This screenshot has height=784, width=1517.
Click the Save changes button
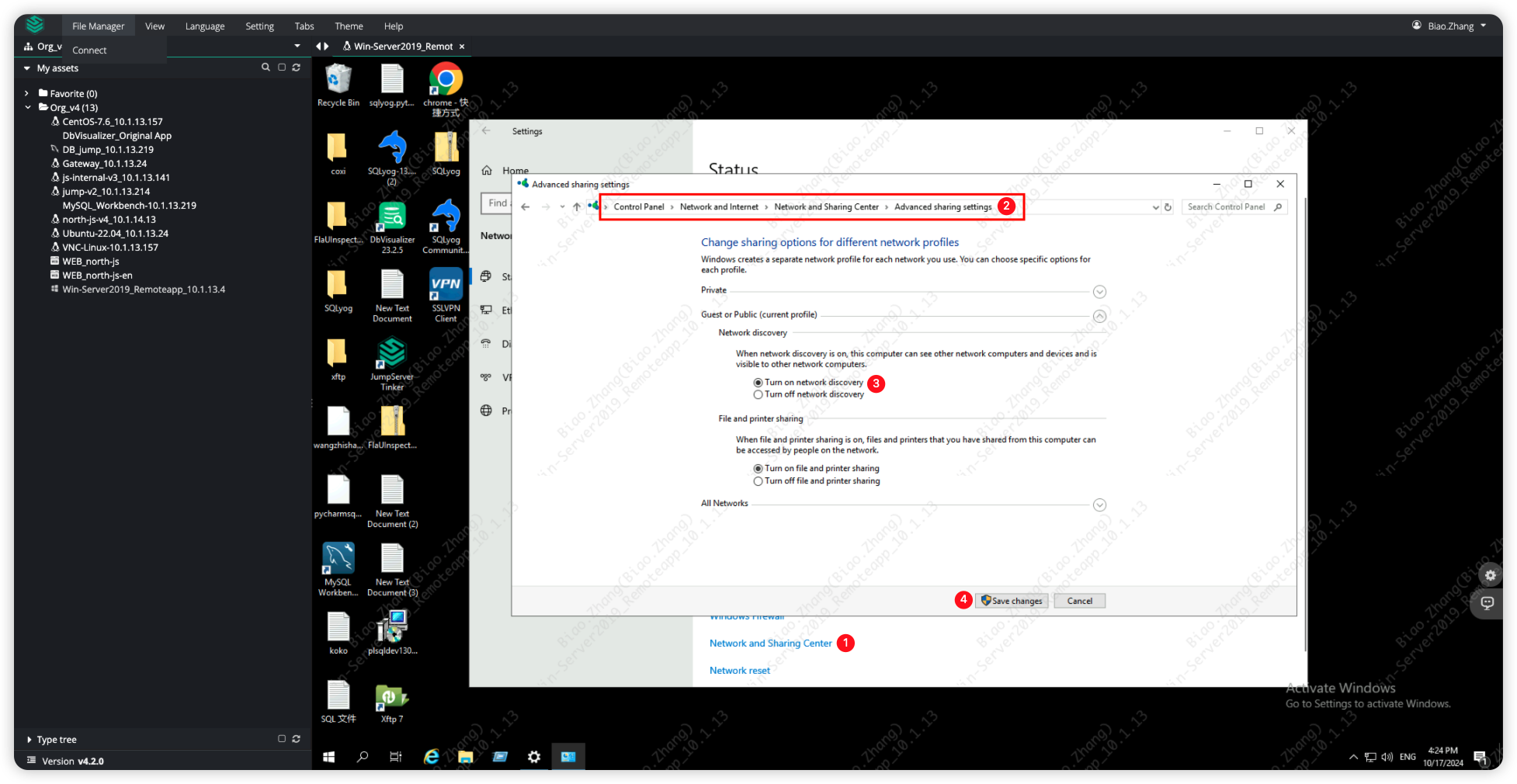click(x=1012, y=601)
